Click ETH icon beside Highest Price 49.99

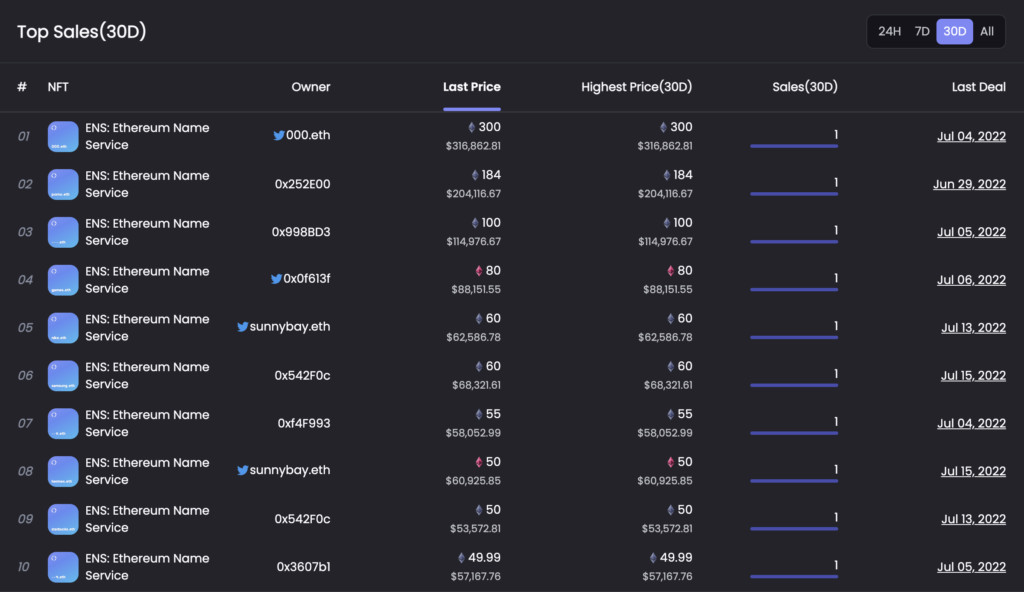pyautogui.click(x=653, y=557)
